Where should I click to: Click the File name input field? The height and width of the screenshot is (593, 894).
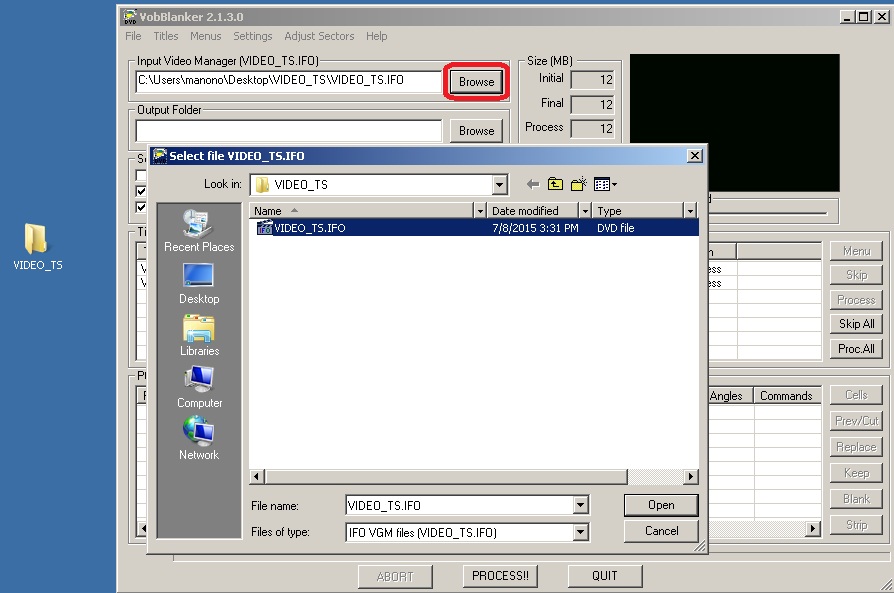(x=460, y=505)
